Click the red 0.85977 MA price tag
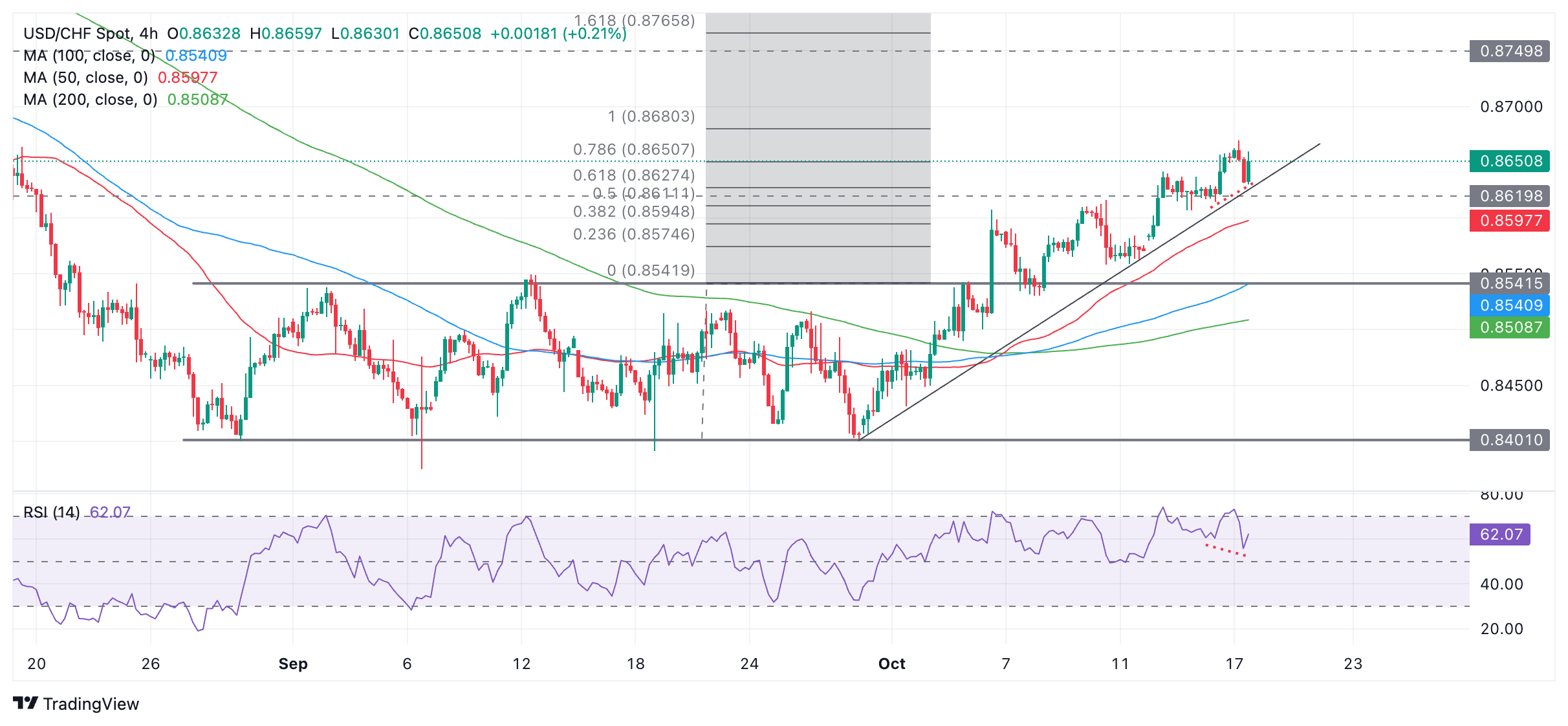The image size is (1568, 726). 1509,221
